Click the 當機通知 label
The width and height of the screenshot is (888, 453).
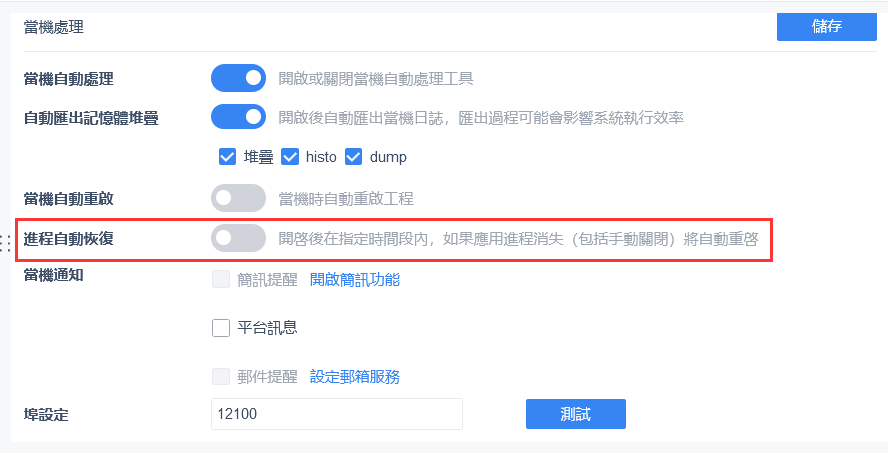point(54,276)
